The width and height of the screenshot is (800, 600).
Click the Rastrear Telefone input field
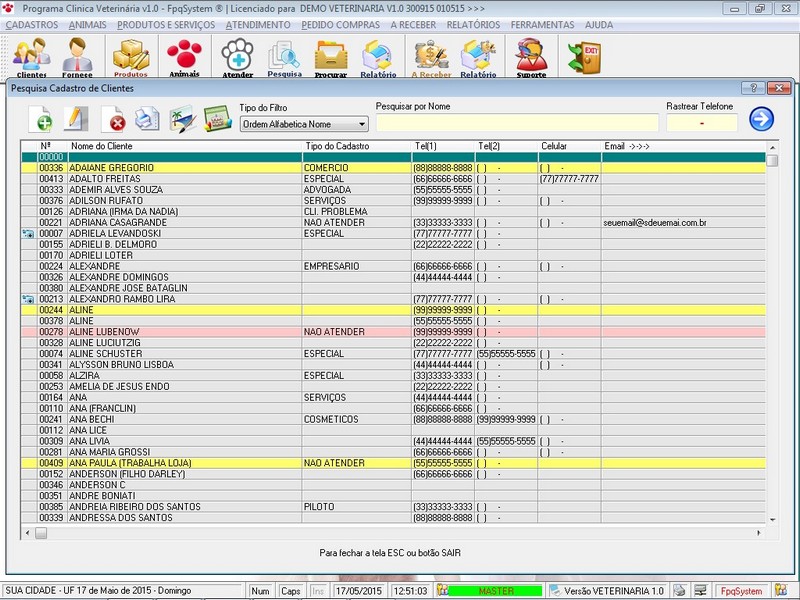(702, 123)
